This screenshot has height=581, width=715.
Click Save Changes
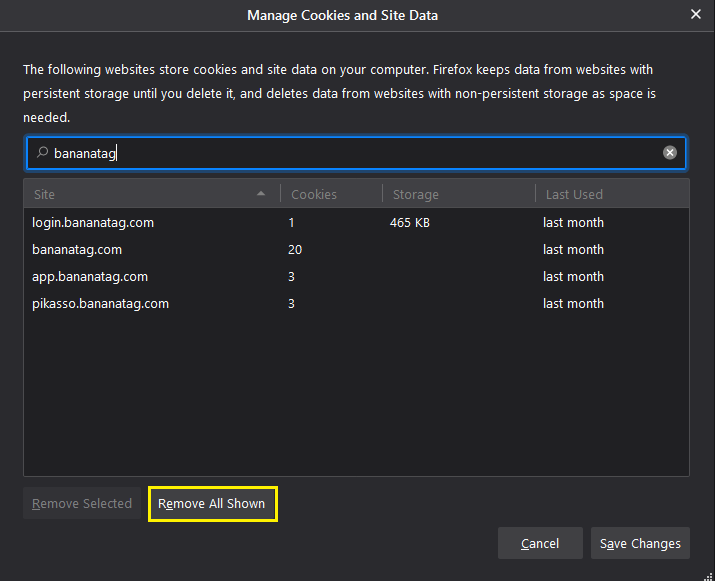(640, 543)
